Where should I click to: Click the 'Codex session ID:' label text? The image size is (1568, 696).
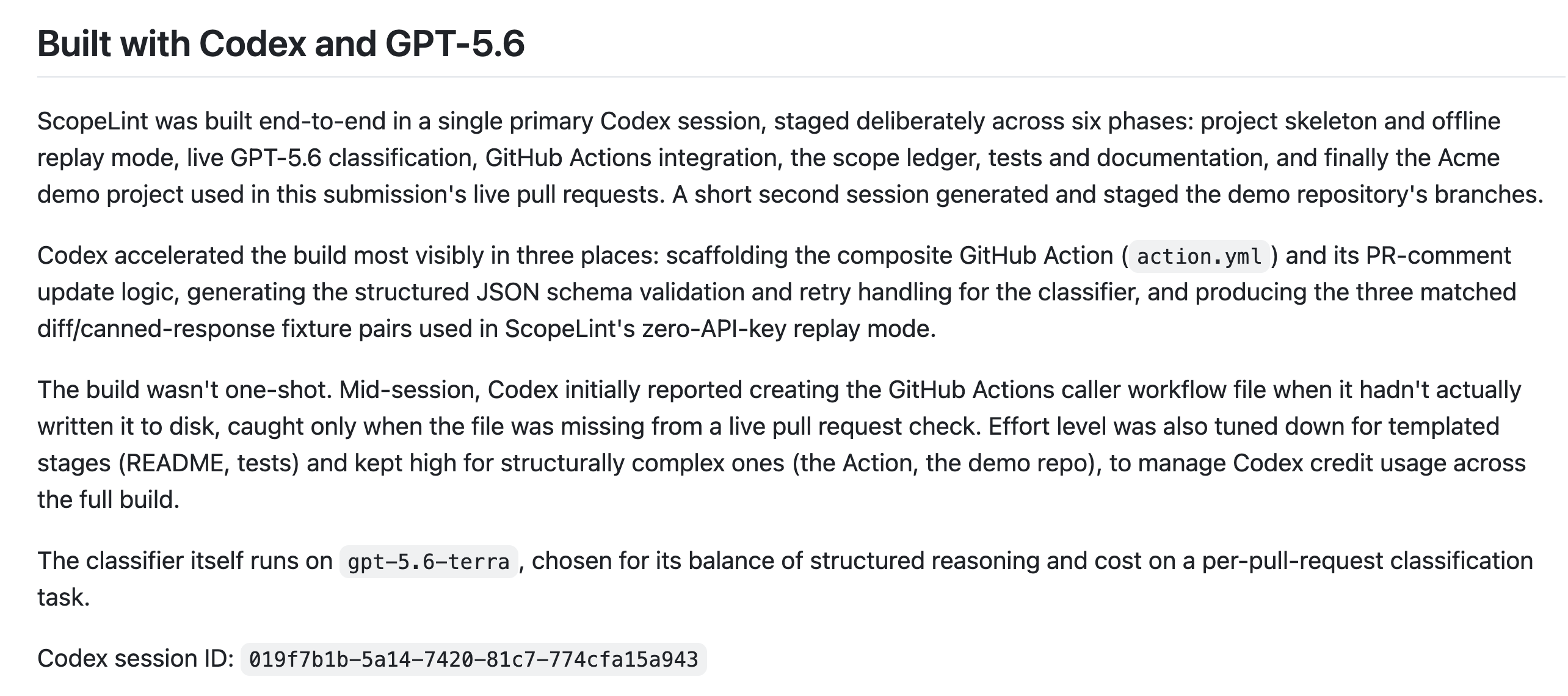[x=136, y=659]
